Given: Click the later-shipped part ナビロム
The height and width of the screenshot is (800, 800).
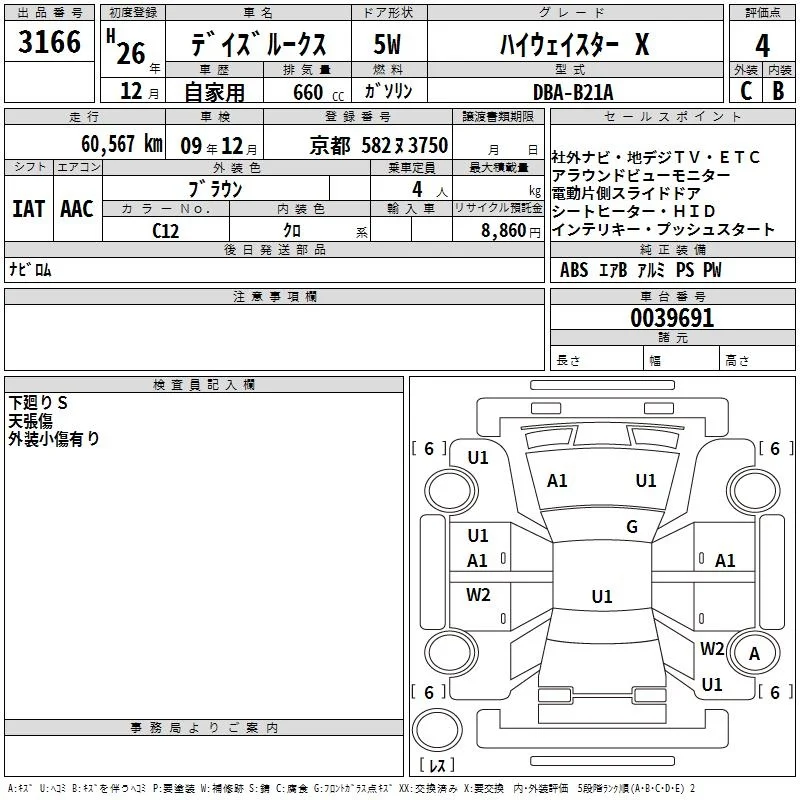Looking at the screenshot, I should [30, 269].
